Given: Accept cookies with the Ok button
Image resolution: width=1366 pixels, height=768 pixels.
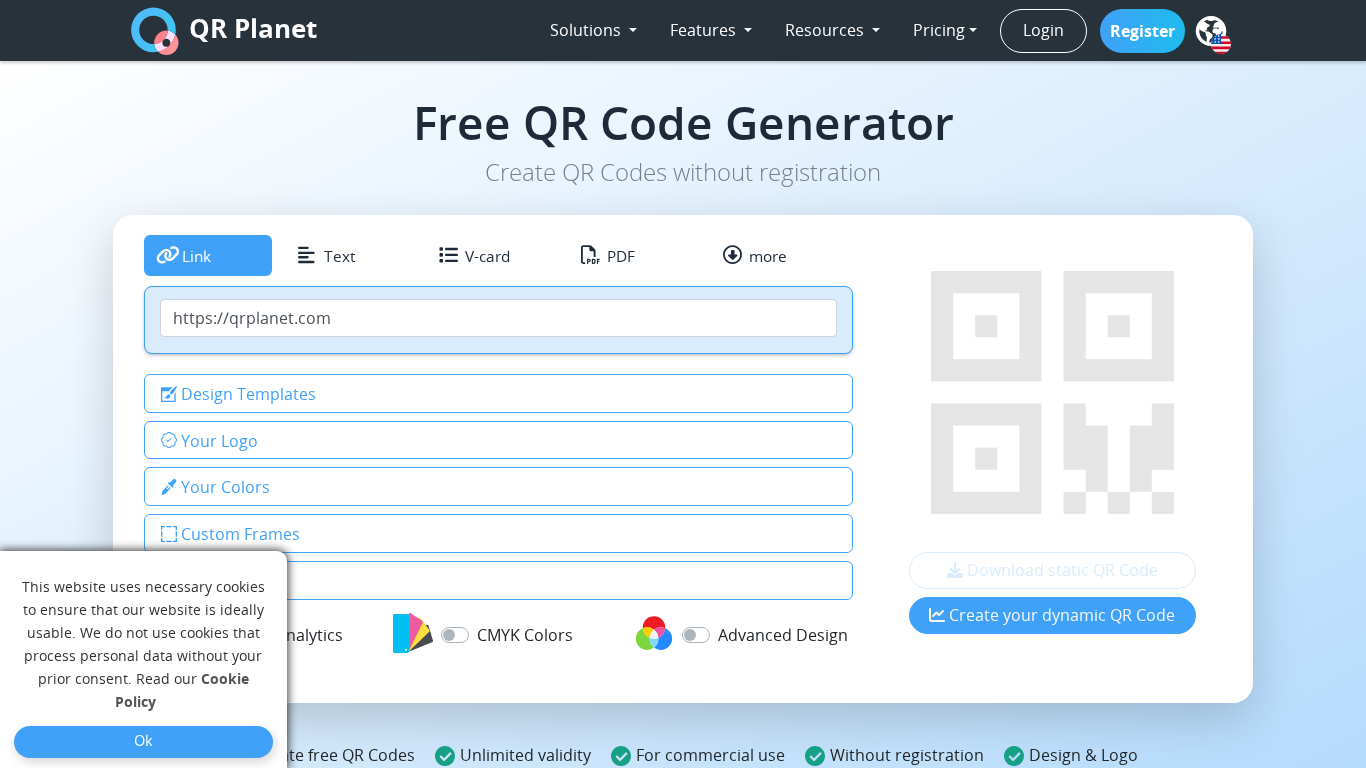Looking at the screenshot, I should pyautogui.click(x=143, y=741).
